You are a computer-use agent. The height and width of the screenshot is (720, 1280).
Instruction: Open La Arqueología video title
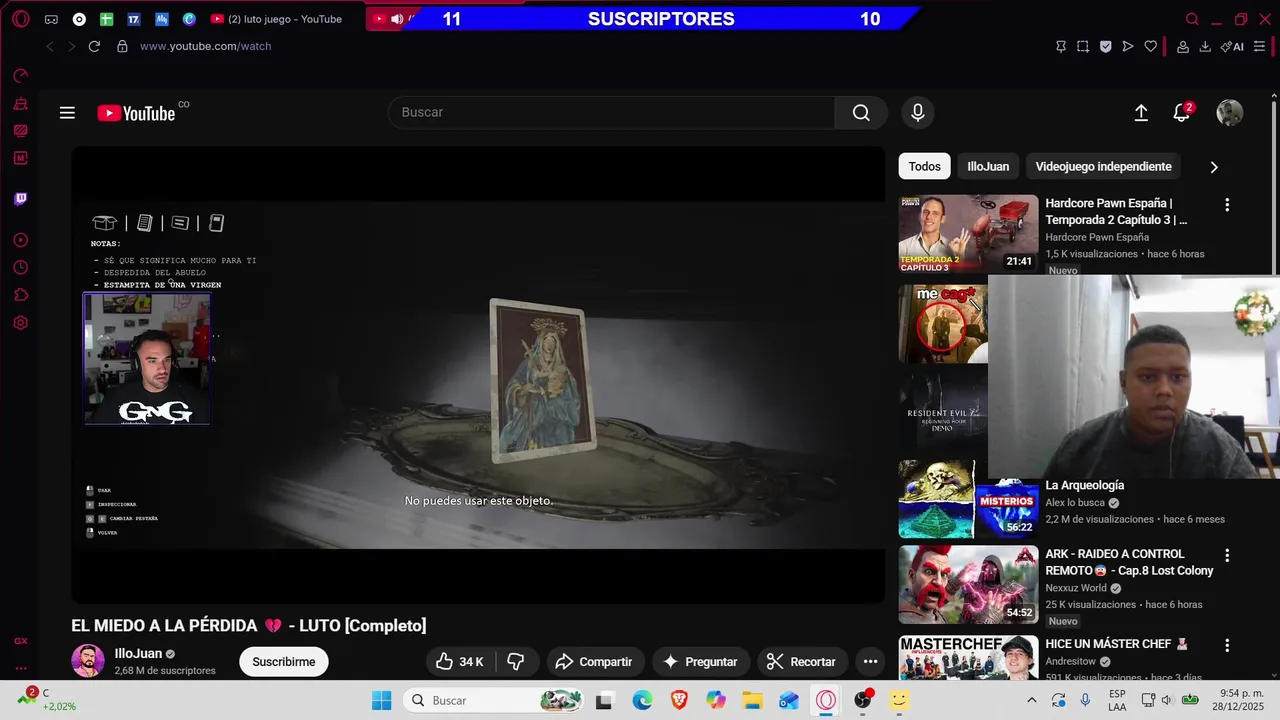click(x=1085, y=485)
